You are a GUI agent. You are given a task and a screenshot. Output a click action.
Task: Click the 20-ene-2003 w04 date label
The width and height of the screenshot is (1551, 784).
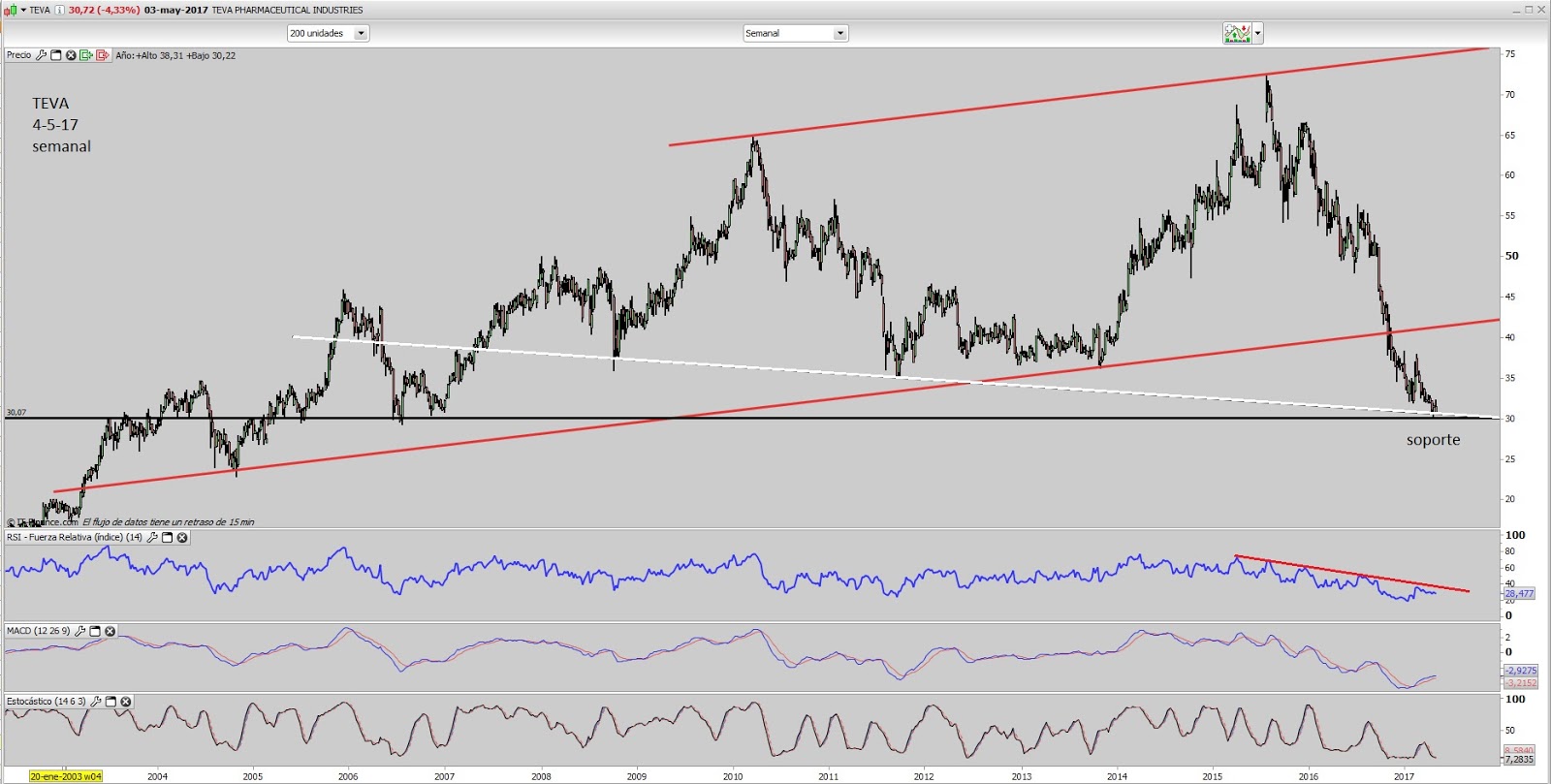pos(65,776)
